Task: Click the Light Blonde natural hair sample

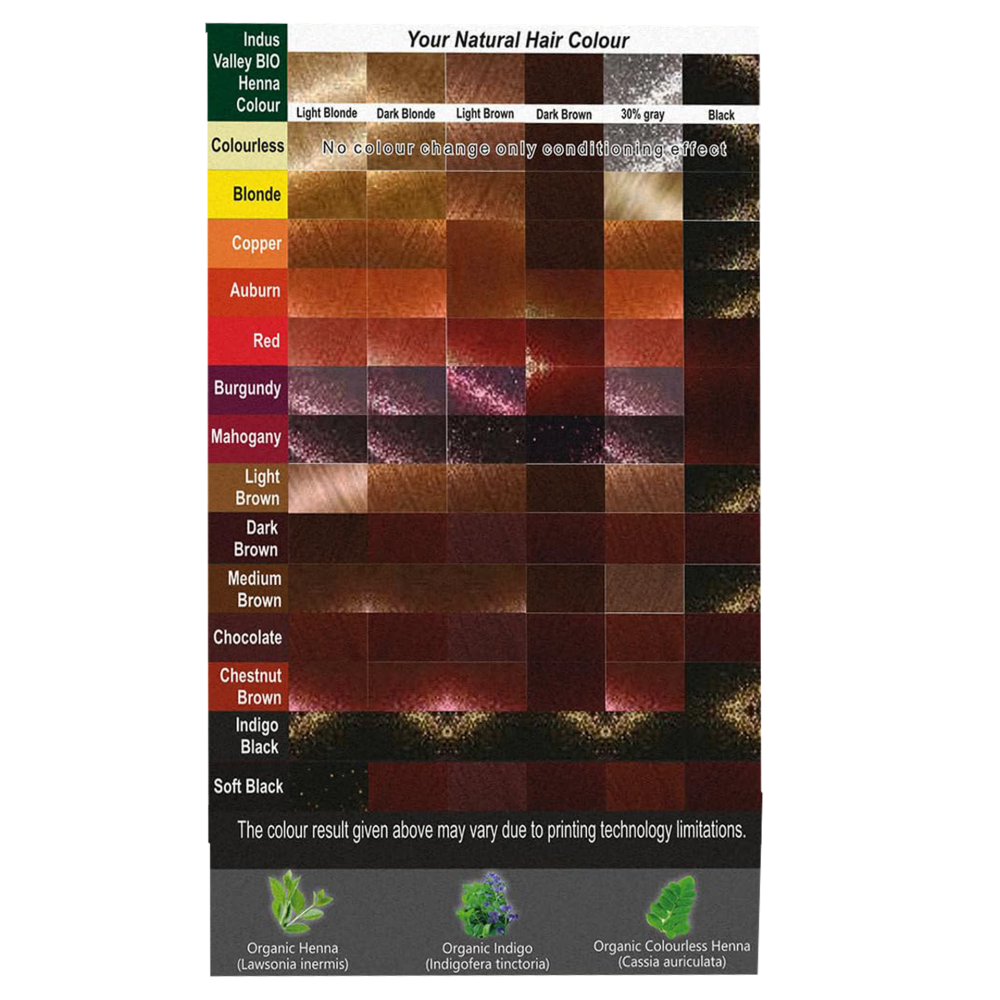Action: [x=327, y=78]
